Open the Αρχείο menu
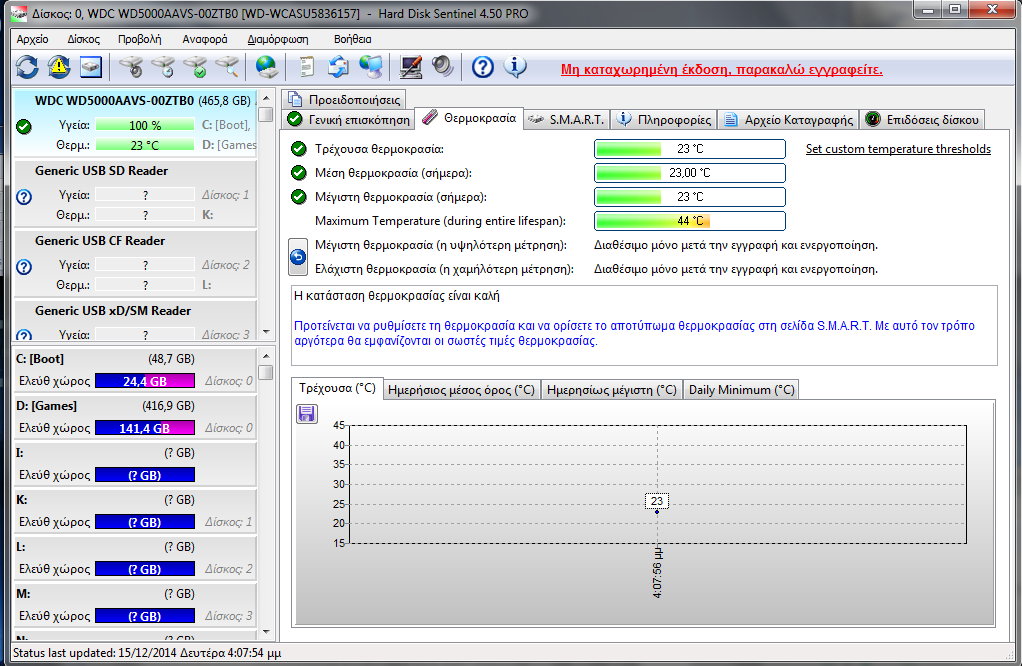Screen dimensions: 1022x666 click(x=33, y=39)
